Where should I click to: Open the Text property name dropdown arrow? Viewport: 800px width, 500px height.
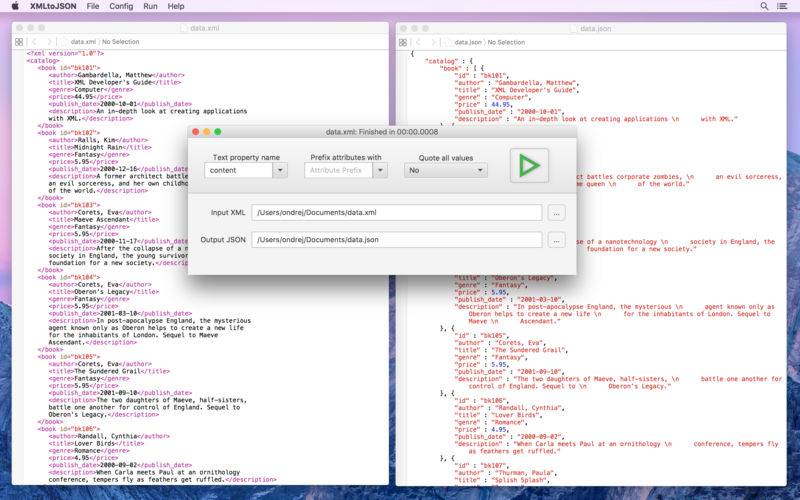pos(280,170)
